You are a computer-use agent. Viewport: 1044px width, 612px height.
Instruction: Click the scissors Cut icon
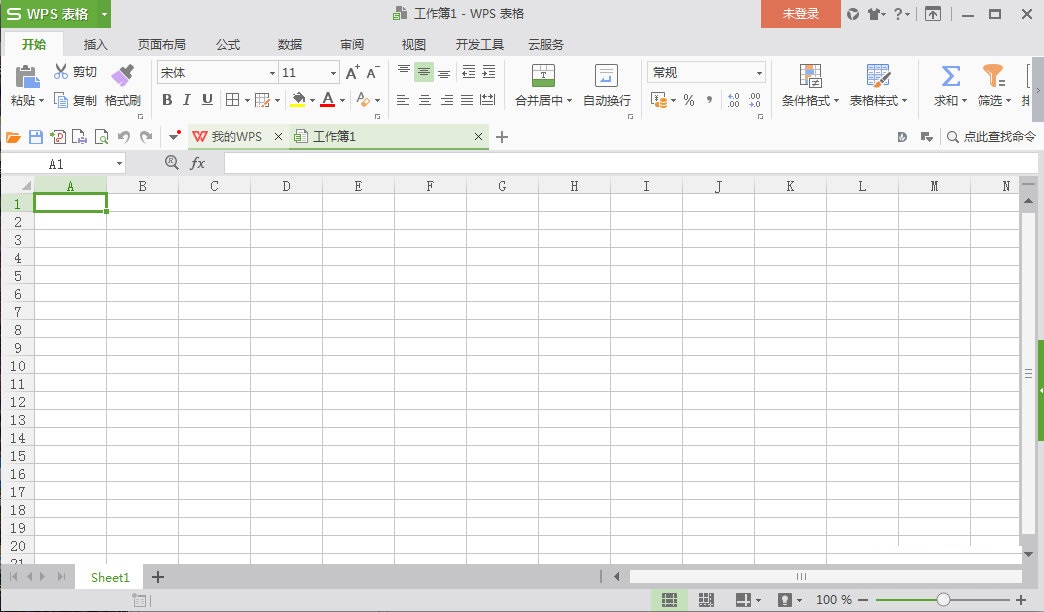point(61,72)
